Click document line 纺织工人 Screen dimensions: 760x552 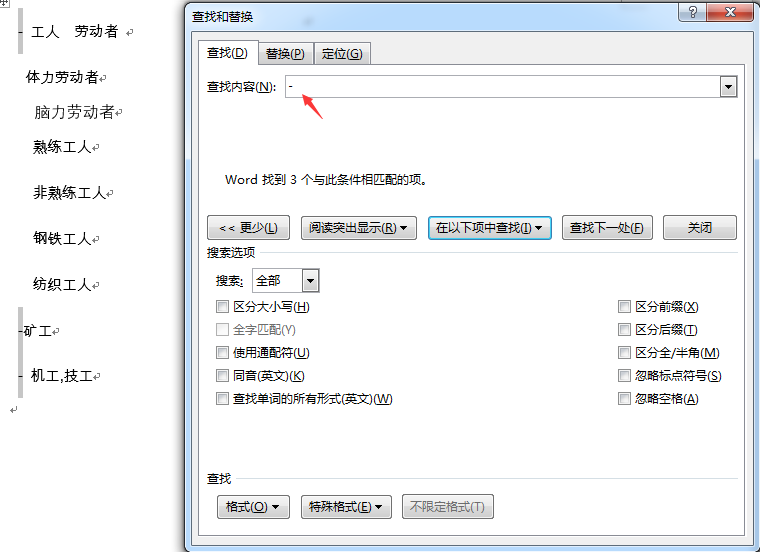[62, 284]
